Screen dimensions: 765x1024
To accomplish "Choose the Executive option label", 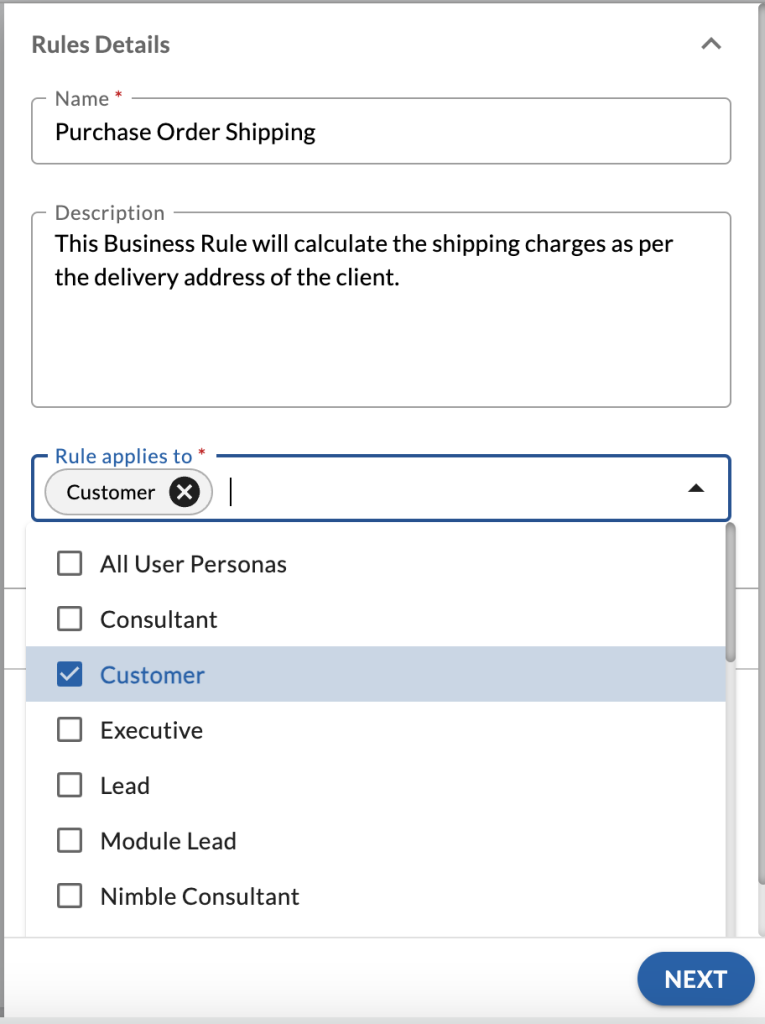I will pyautogui.click(x=151, y=730).
